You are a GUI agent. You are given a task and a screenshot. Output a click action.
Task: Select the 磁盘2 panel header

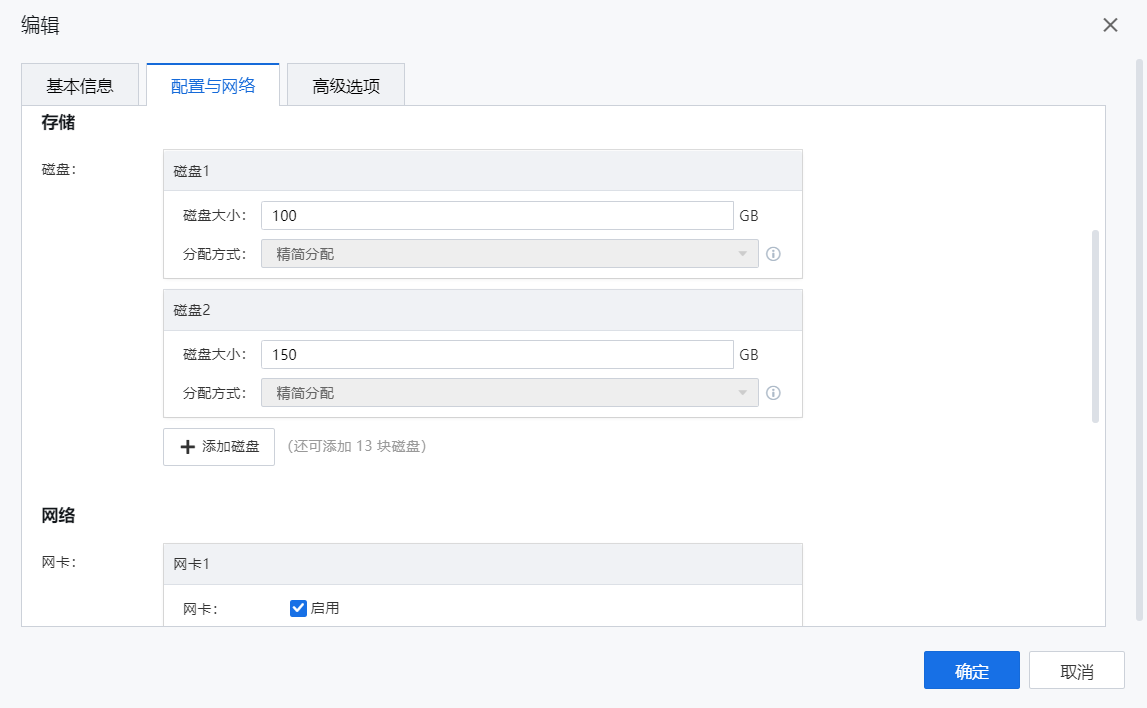482,310
